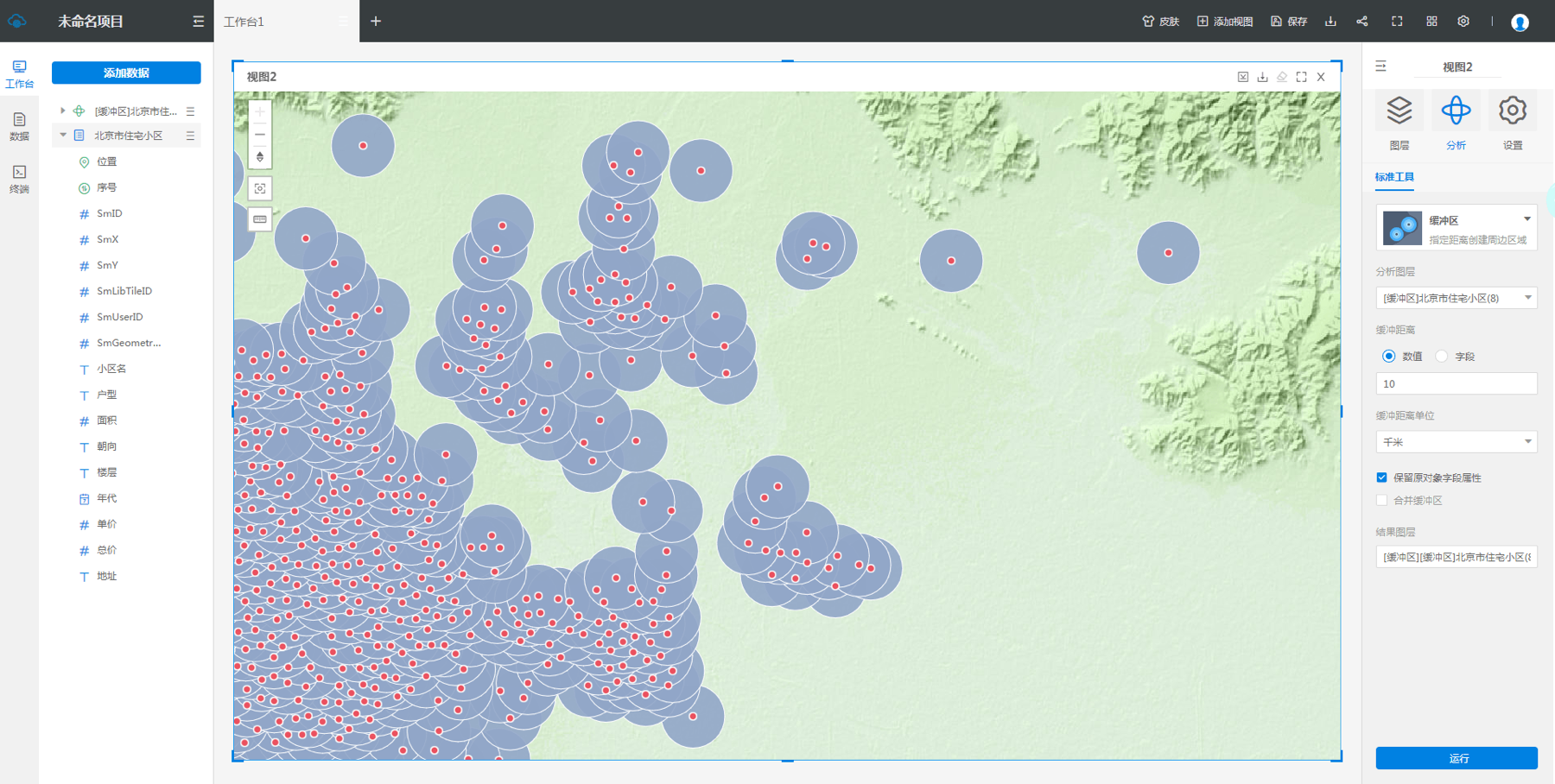
Task: Switch to 数据 in left sidebar
Action: (19, 126)
